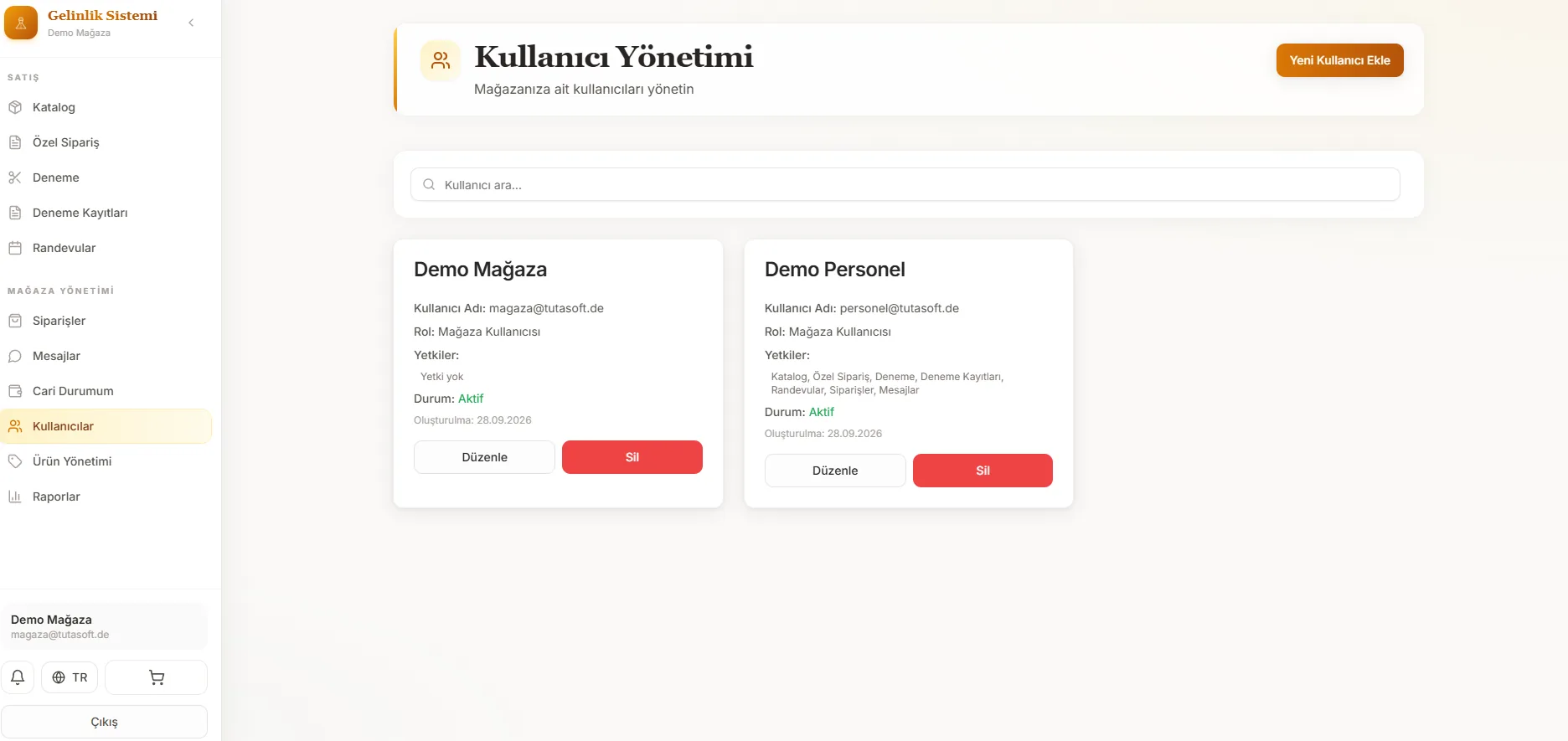Image resolution: width=1568 pixels, height=741 pixels.
Task: Click the users icon beside Kullanıcı Yönetimi
Action: pyautogui.click(x=441, y=60)
